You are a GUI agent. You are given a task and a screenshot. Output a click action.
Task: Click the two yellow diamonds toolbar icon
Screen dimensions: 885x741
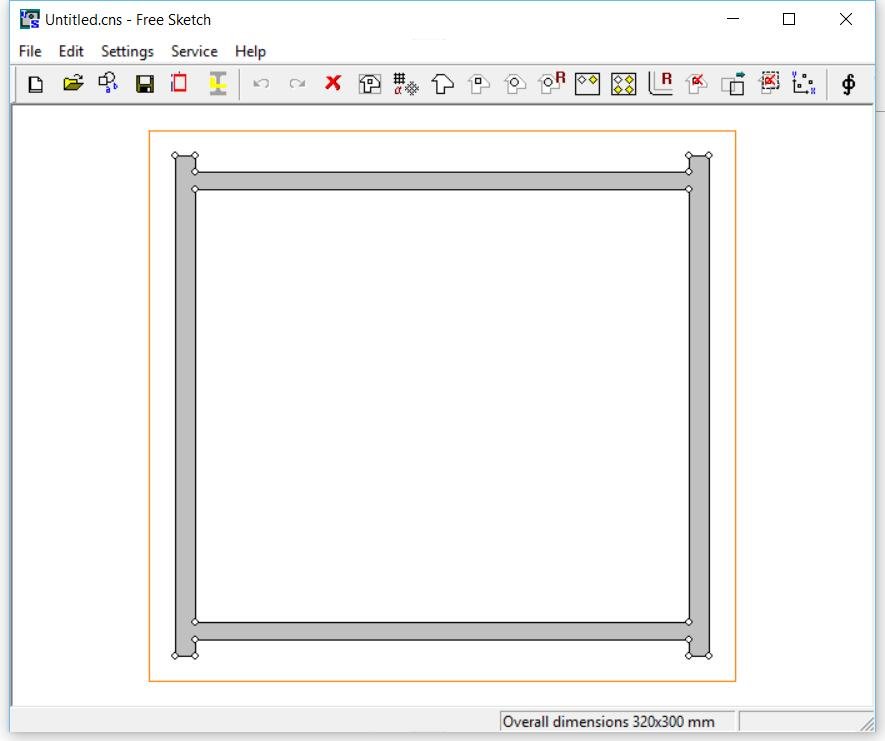588,84
